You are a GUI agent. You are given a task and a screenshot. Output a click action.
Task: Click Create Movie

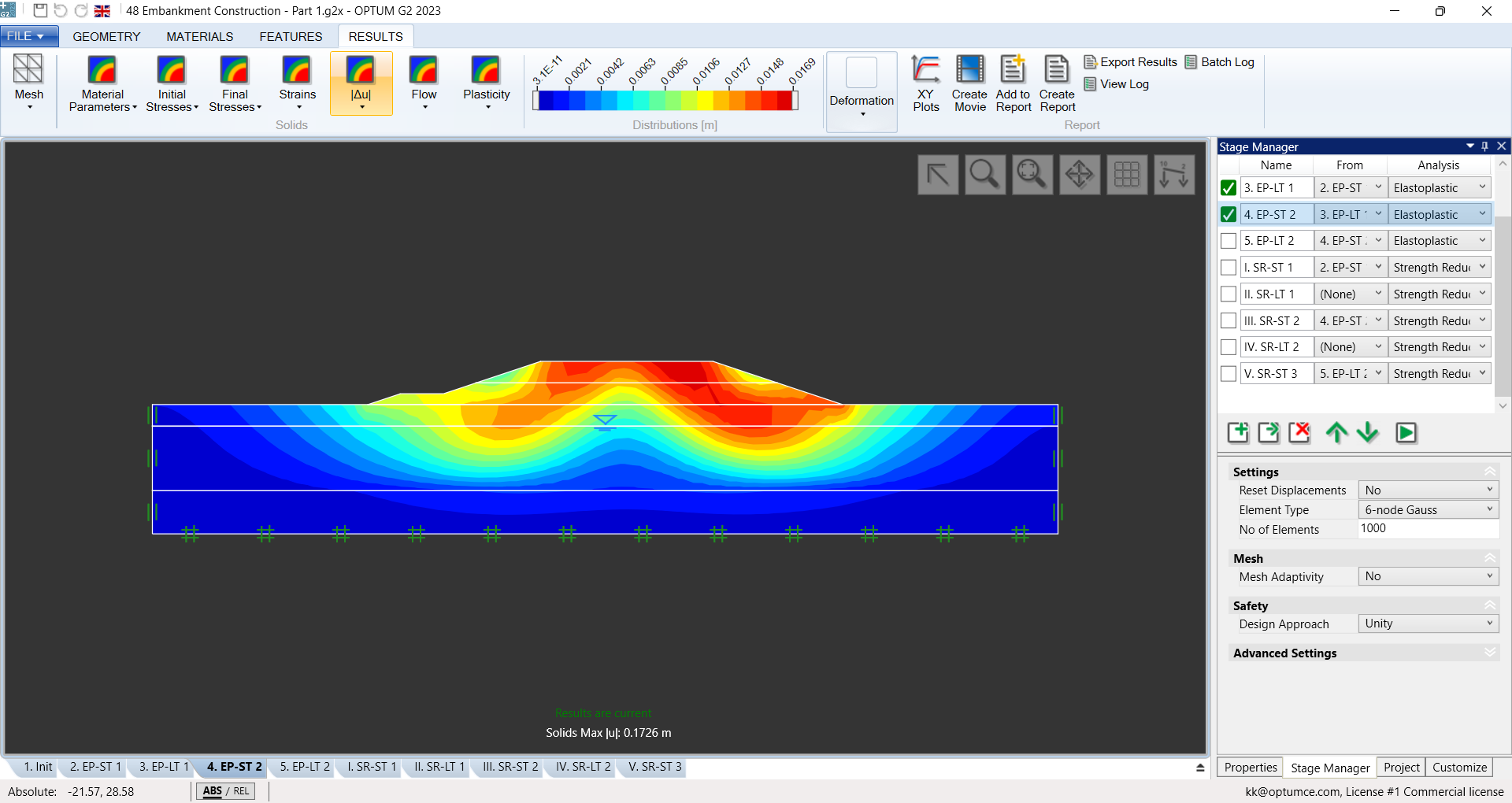969,83
